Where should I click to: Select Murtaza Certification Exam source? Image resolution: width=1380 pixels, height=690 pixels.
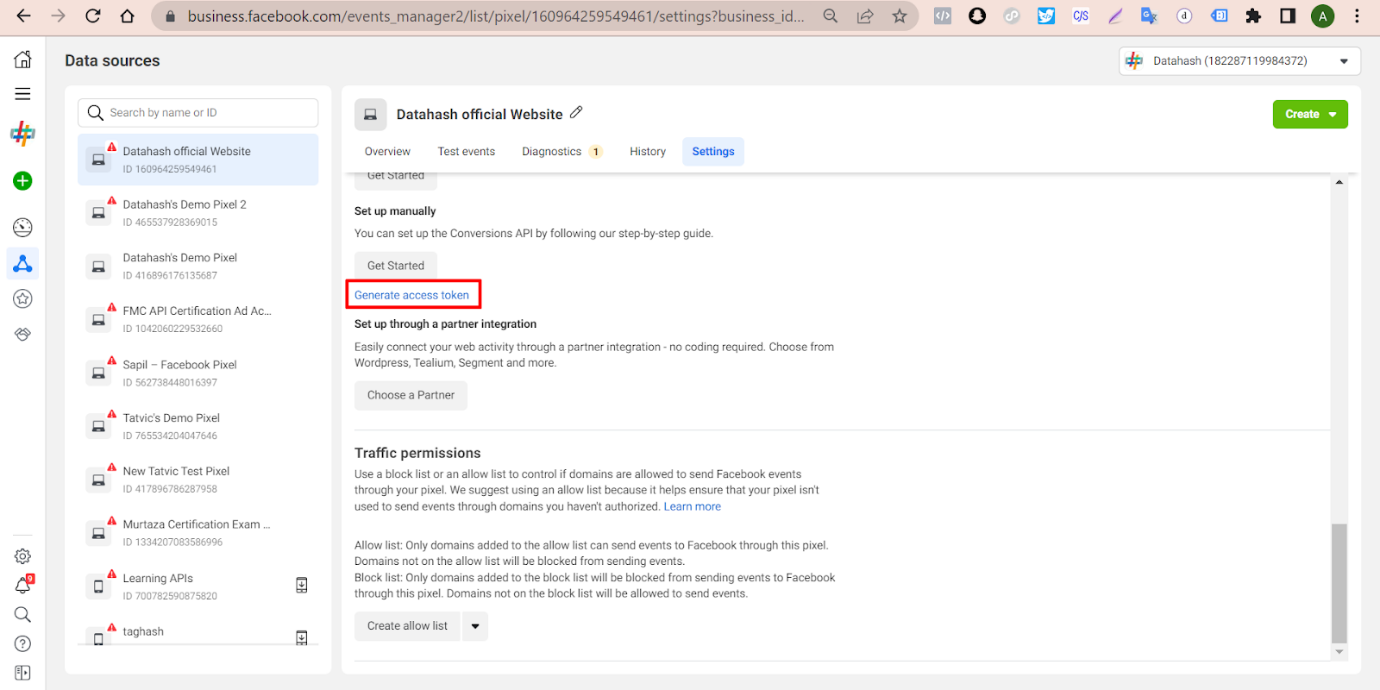(198, 533)
